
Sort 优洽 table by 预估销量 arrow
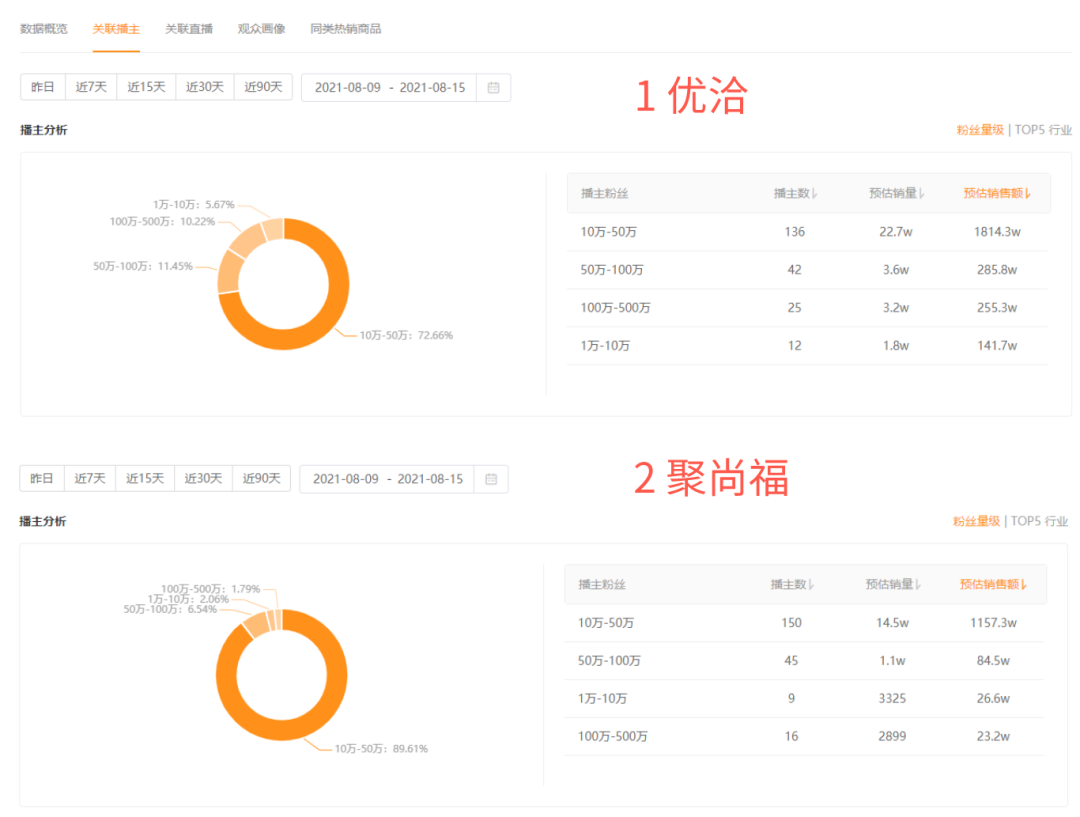coord(921,194)
